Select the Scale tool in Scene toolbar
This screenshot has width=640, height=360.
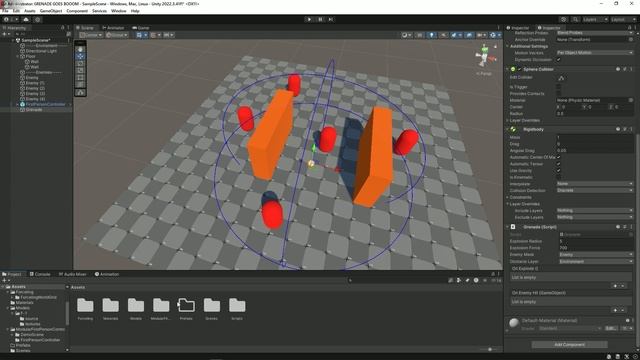pyautogui.click(x=80, y=70)
